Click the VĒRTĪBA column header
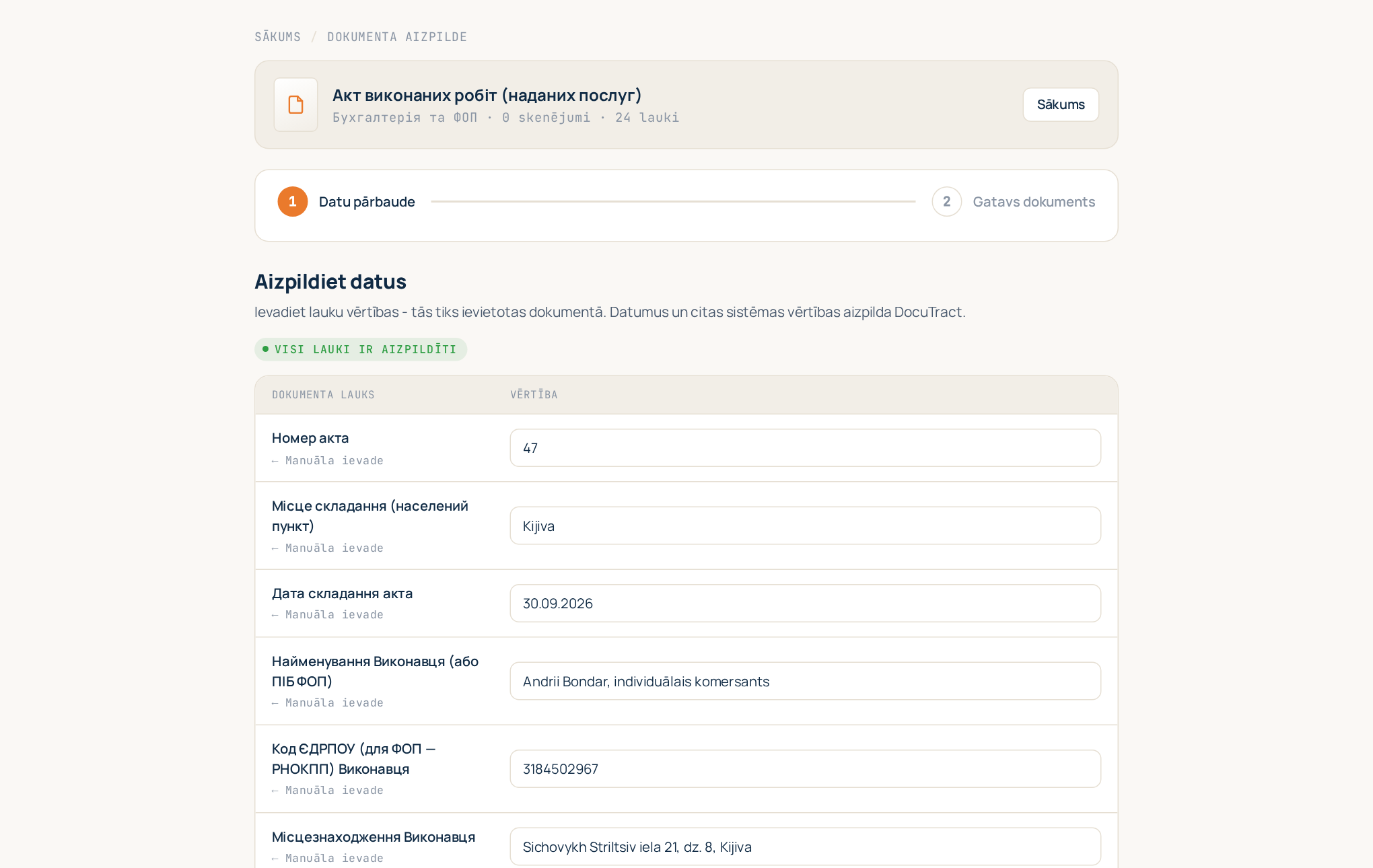 coord(534,394)
